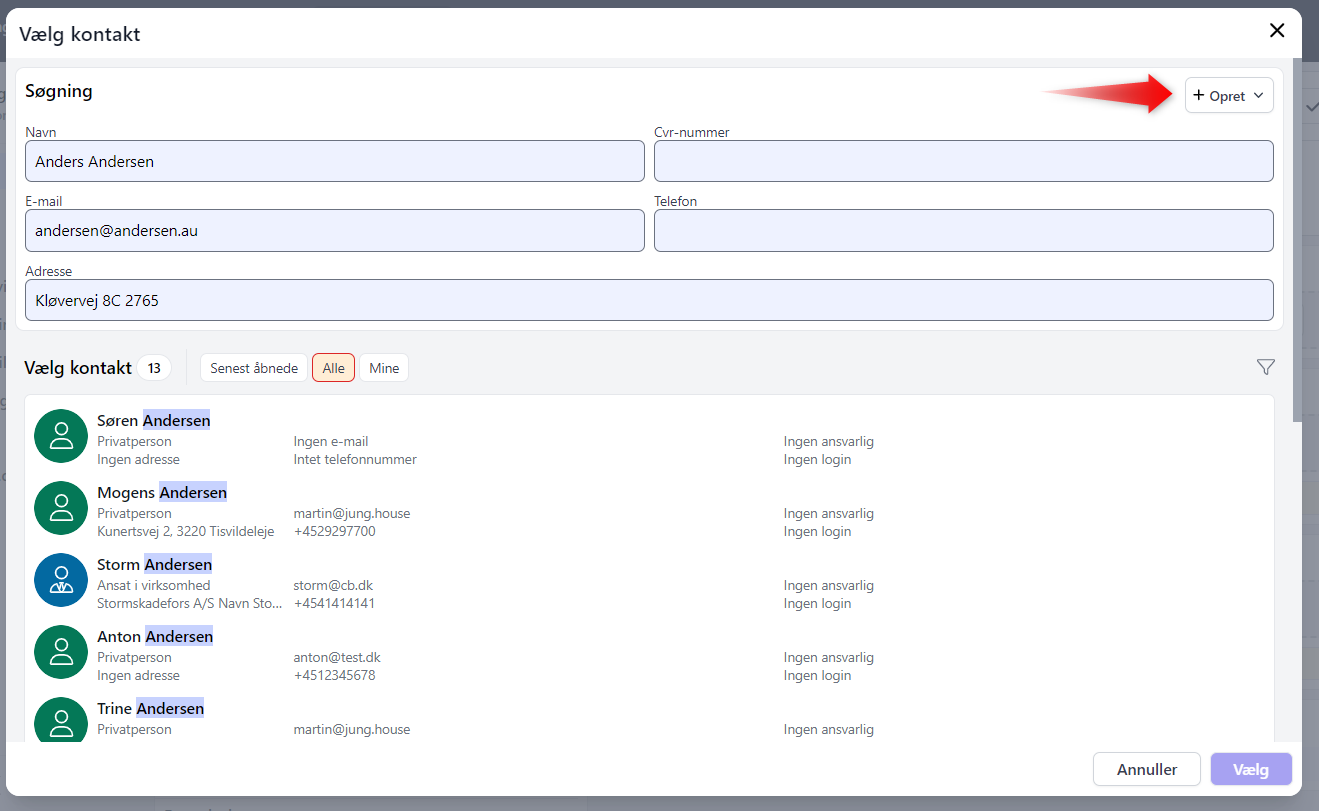
Task: Click the Adresse input field
Action: 649,300
